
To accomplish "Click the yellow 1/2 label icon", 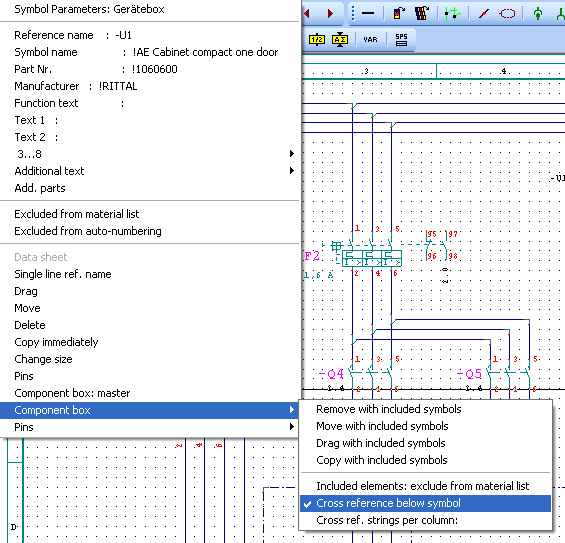I will click(x=317, y=39).
